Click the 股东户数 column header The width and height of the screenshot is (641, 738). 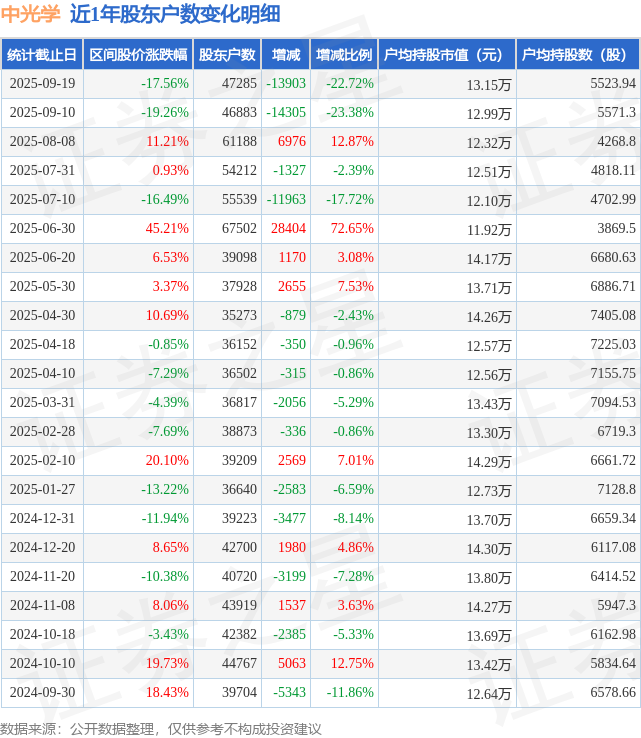pos(227,55)
